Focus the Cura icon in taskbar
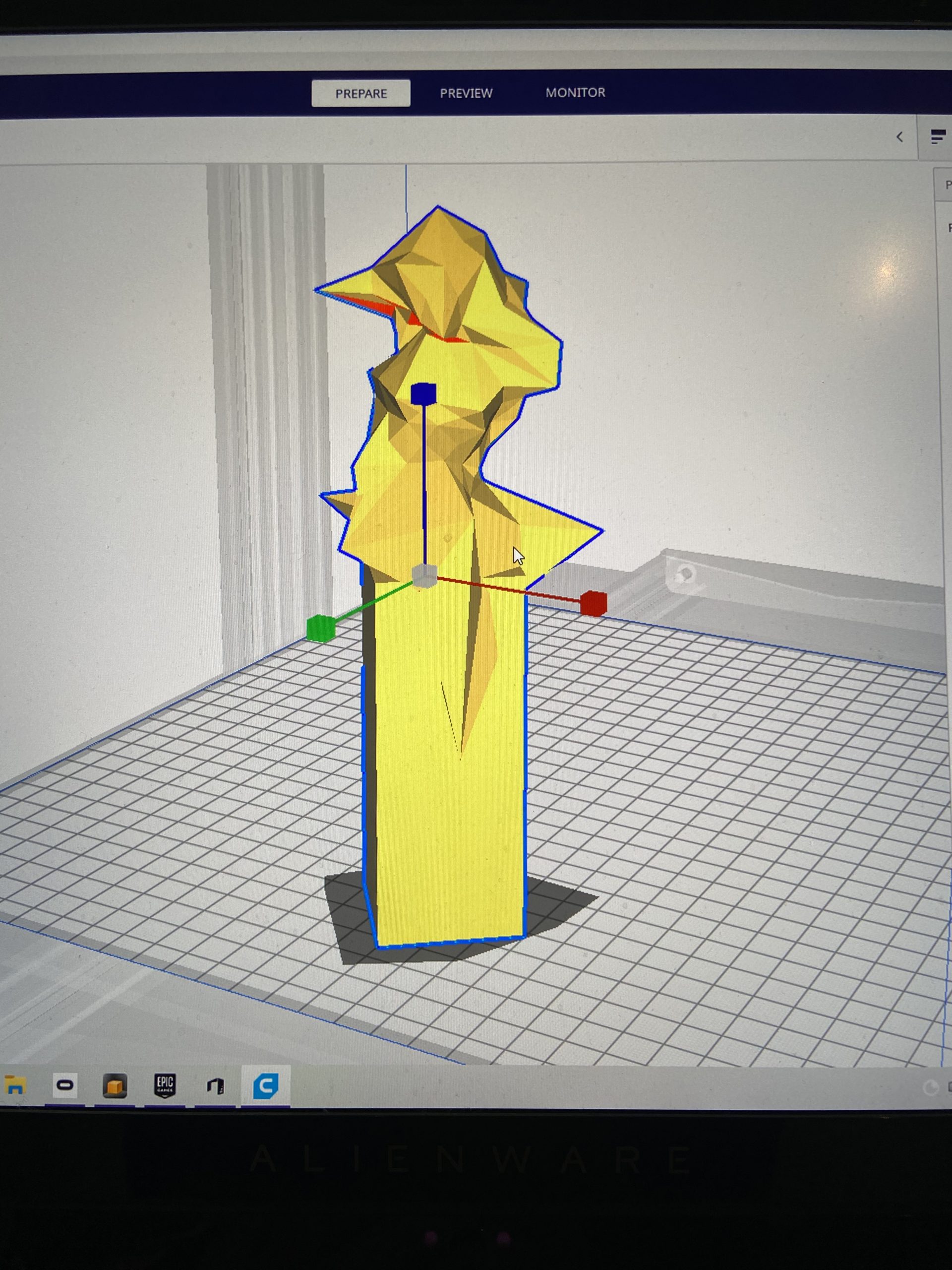This screenshot has width=952, height=1270. [265, 1085]
